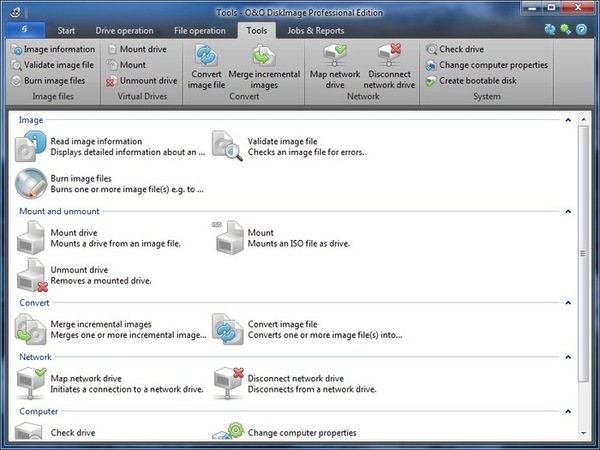Image resolution: width=600 pixels, height=450 pixels.
Task: Collapse the Mount and unmount section
Action: 568,212
